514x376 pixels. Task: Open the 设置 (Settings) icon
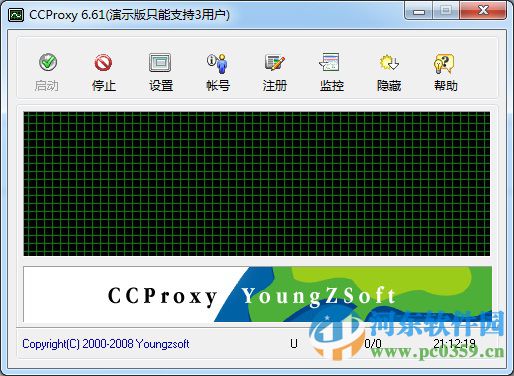[160, 62]
